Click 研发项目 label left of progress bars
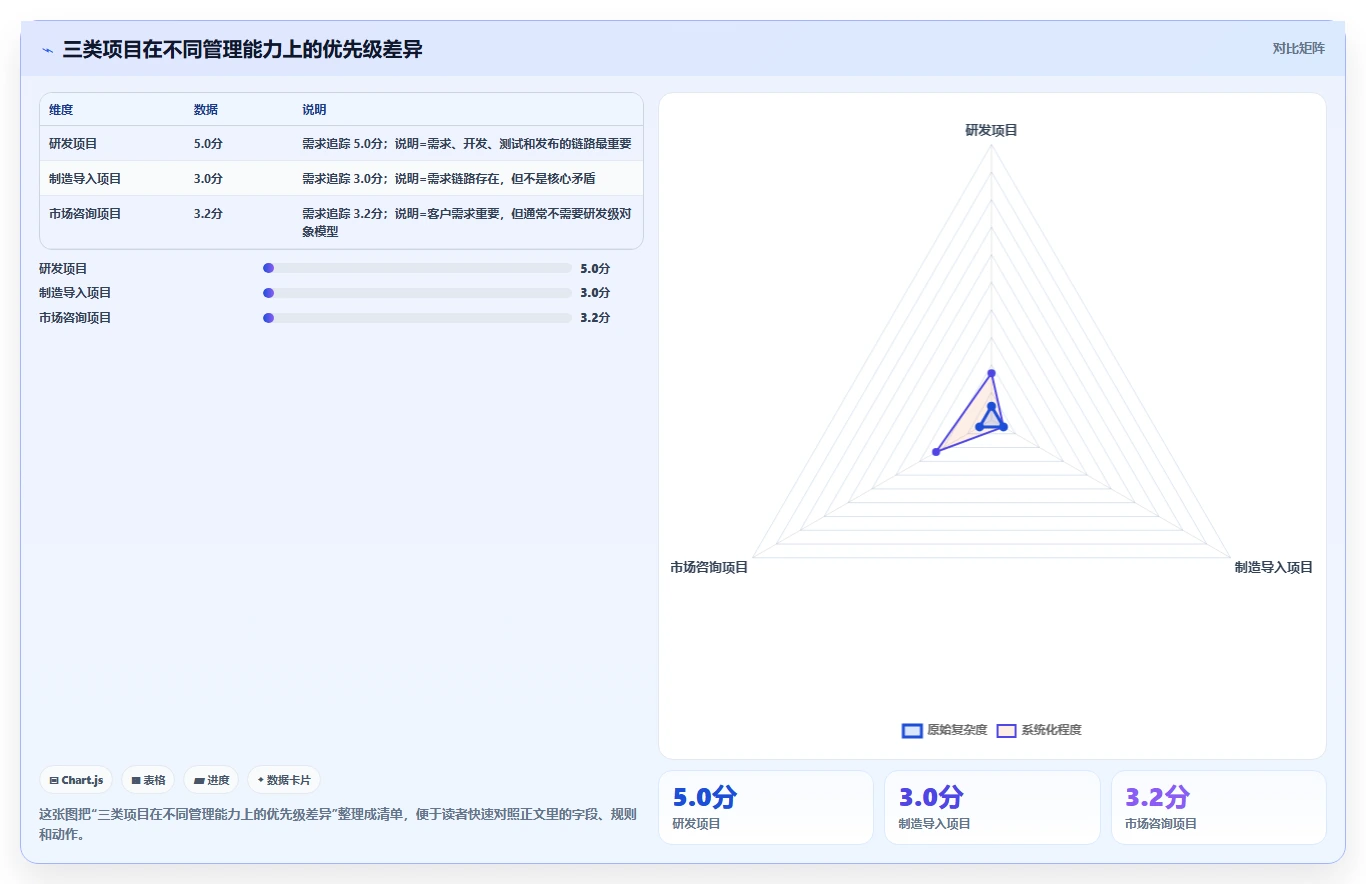 pyautogui.click(x=63, y=268)
